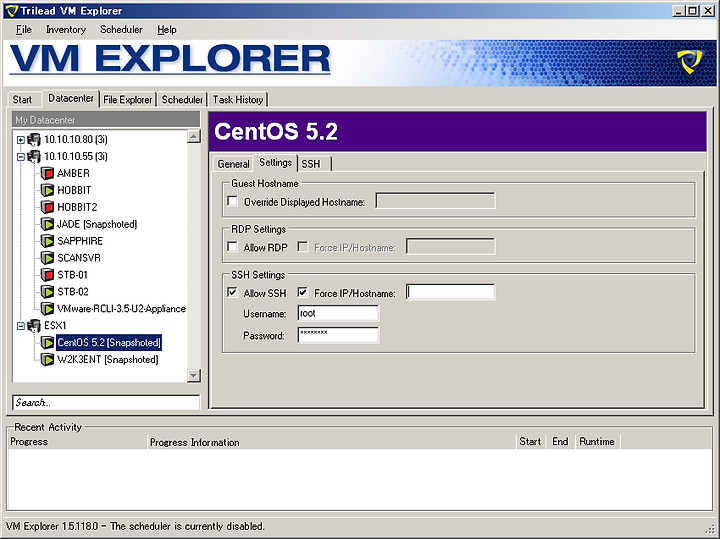Select the HOBBIT virtual machine
Screen dimensions: 720x539
(x=74, y=191)
